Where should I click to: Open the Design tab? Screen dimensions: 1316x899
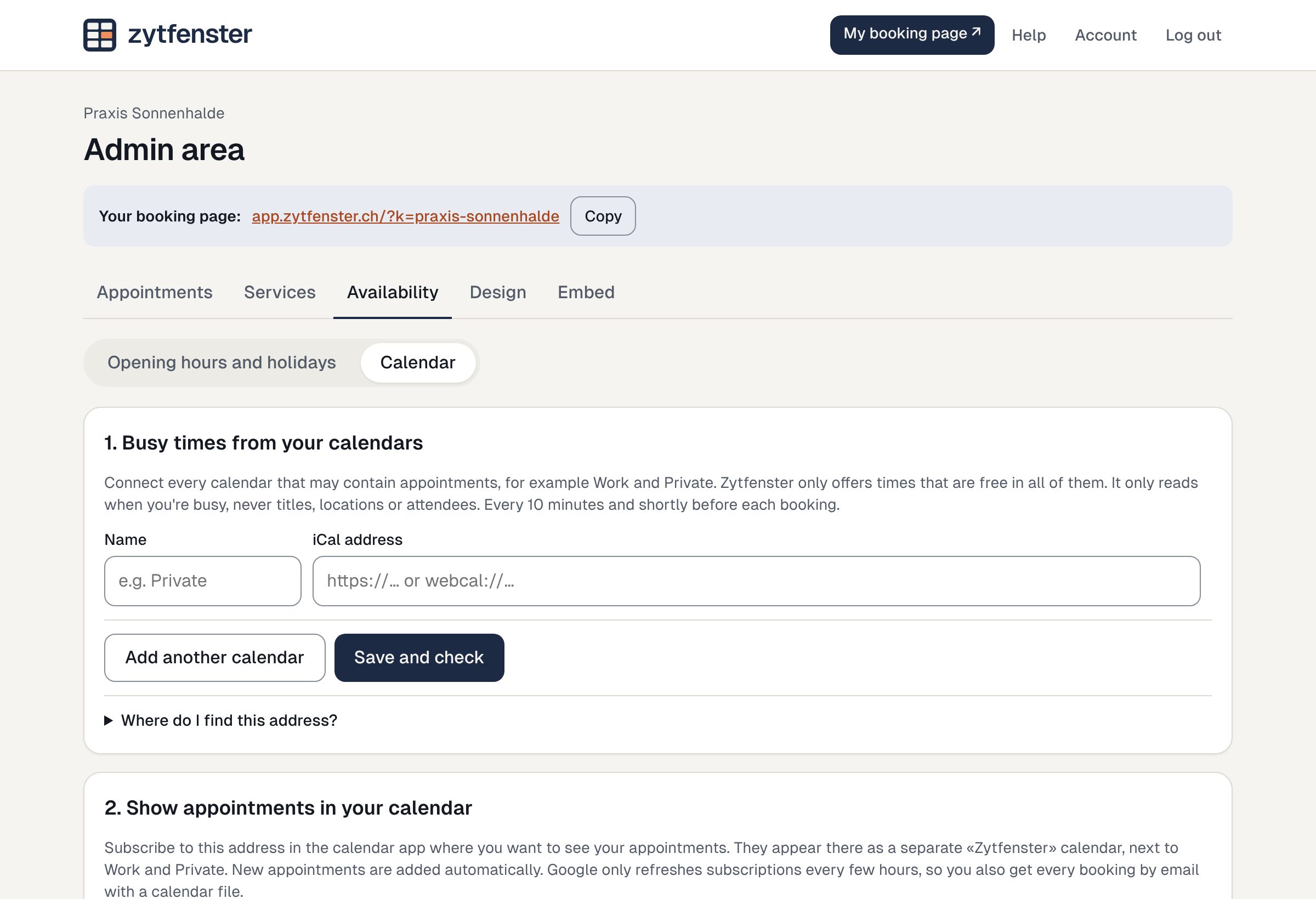pos(498,292)
